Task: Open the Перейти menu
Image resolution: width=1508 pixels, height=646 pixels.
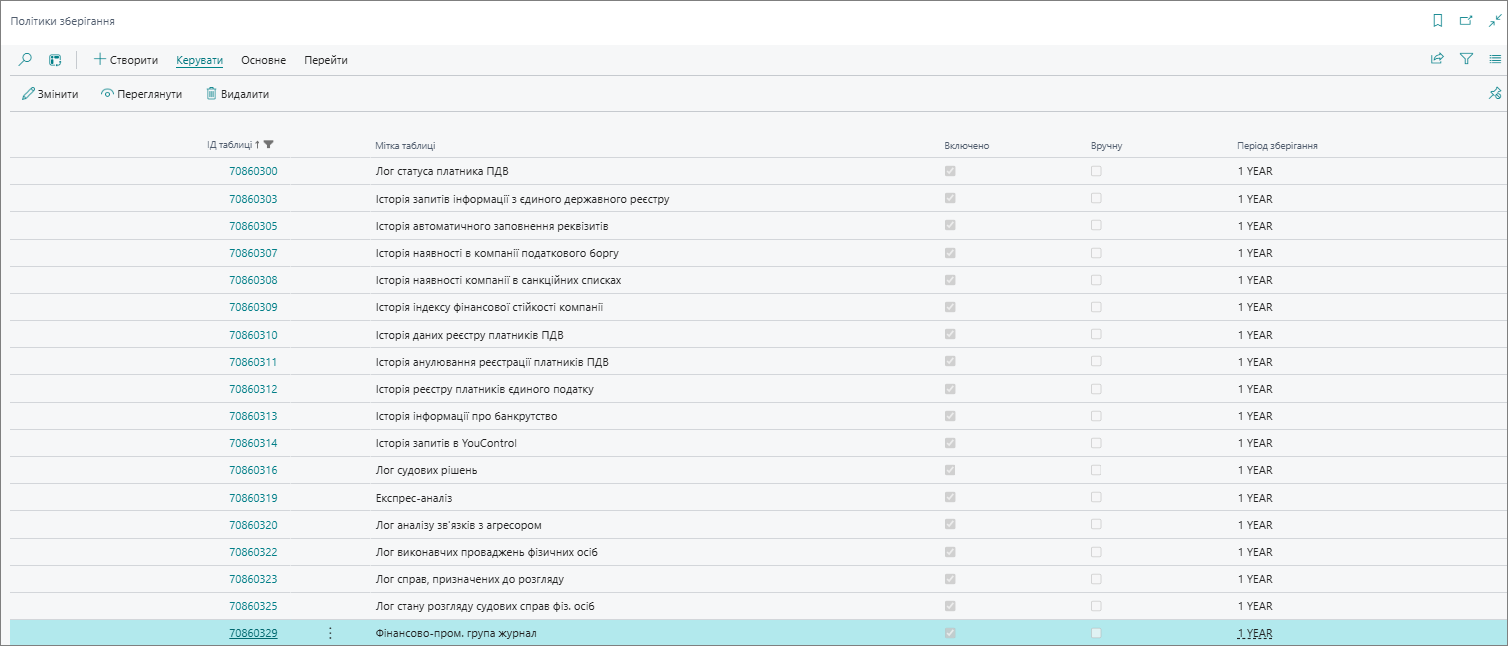Action: (x=326, y=60)
